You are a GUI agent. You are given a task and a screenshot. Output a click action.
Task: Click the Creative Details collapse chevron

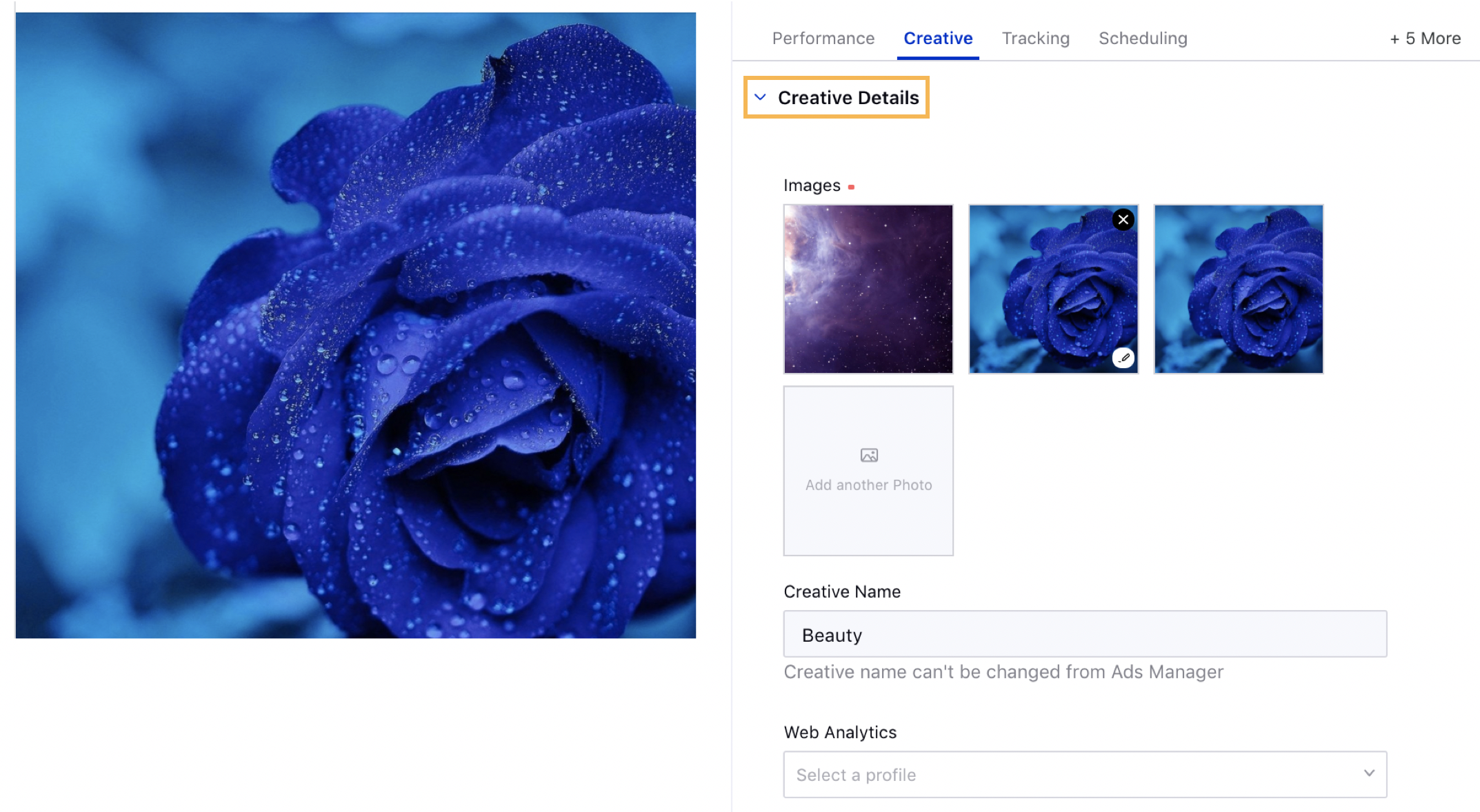(x=758, y=97)
